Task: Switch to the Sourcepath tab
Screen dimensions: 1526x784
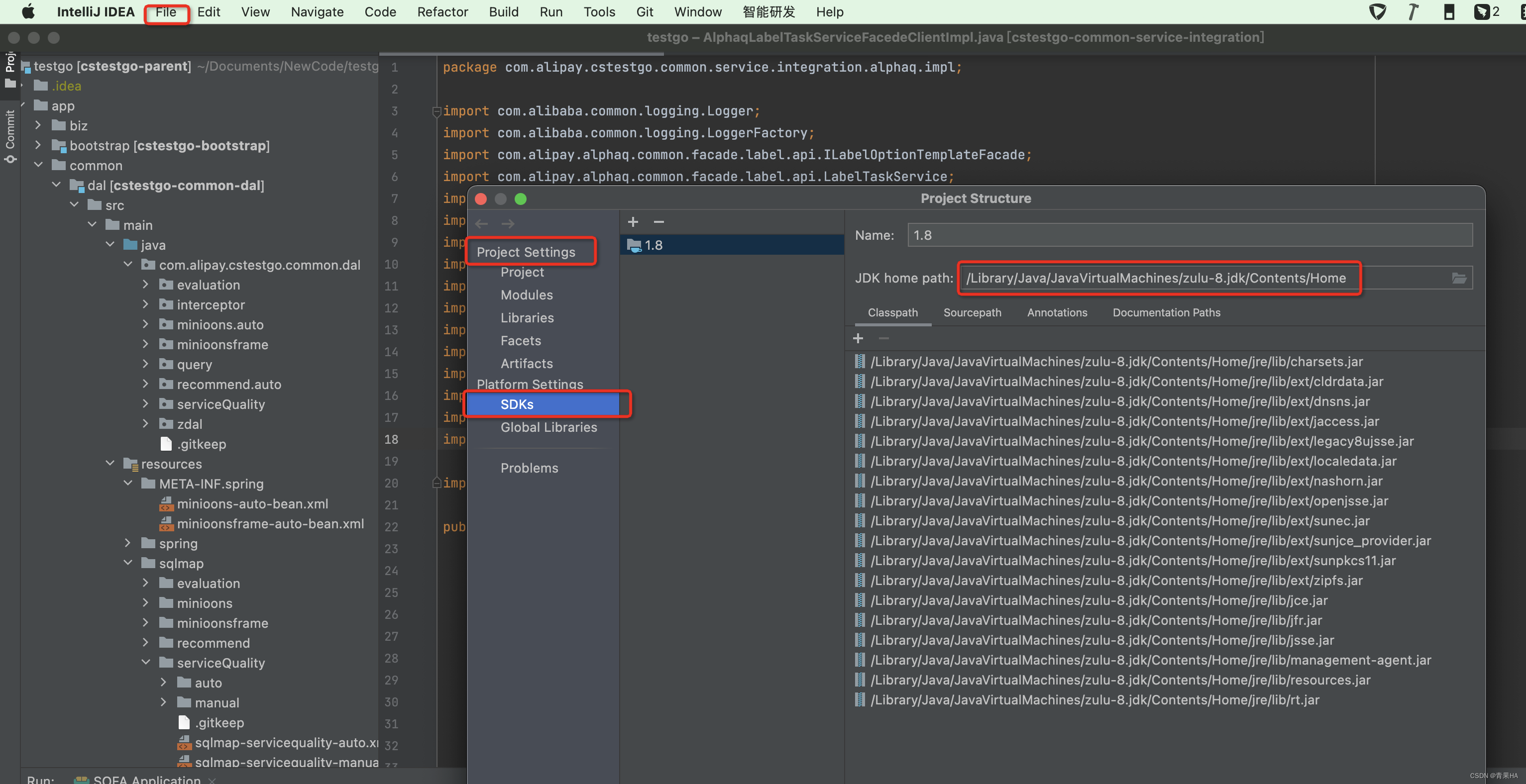Action: (x=972, y=312)
